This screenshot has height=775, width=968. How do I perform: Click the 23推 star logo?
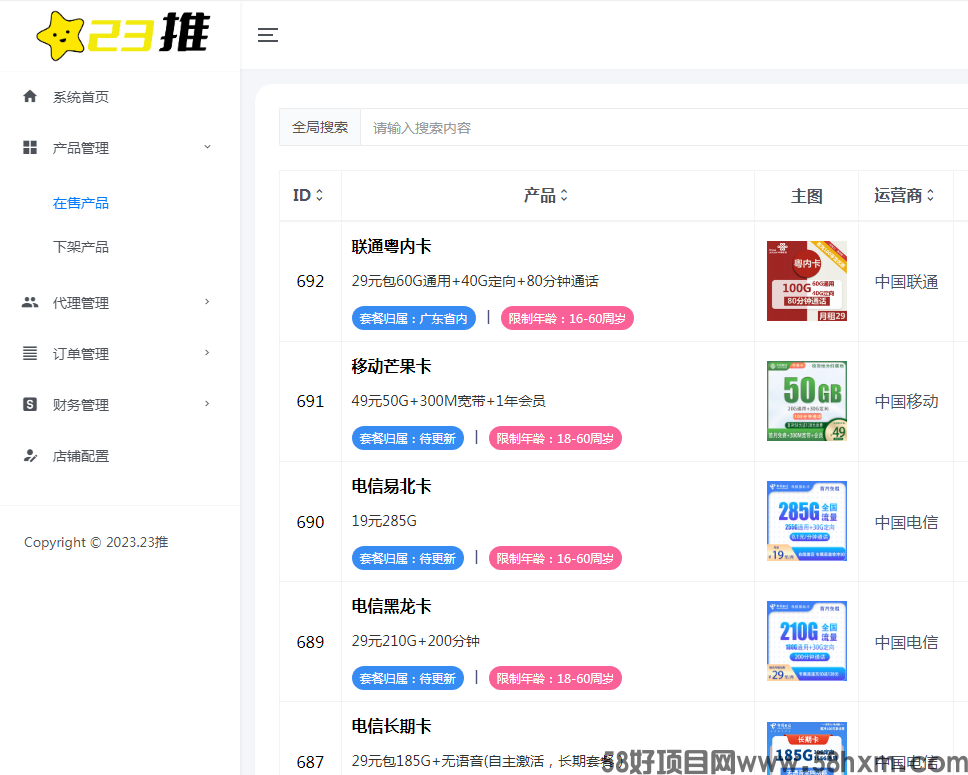[x=123, y=35]
